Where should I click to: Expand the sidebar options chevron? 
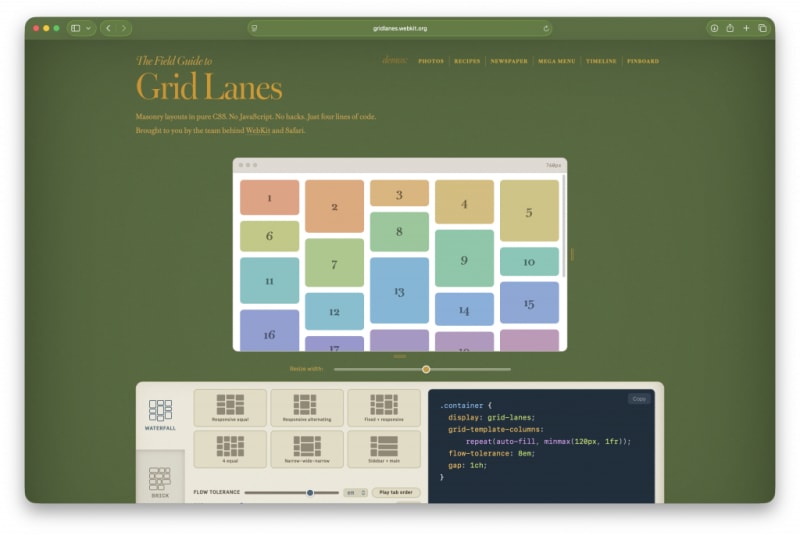tap(88, 28)
